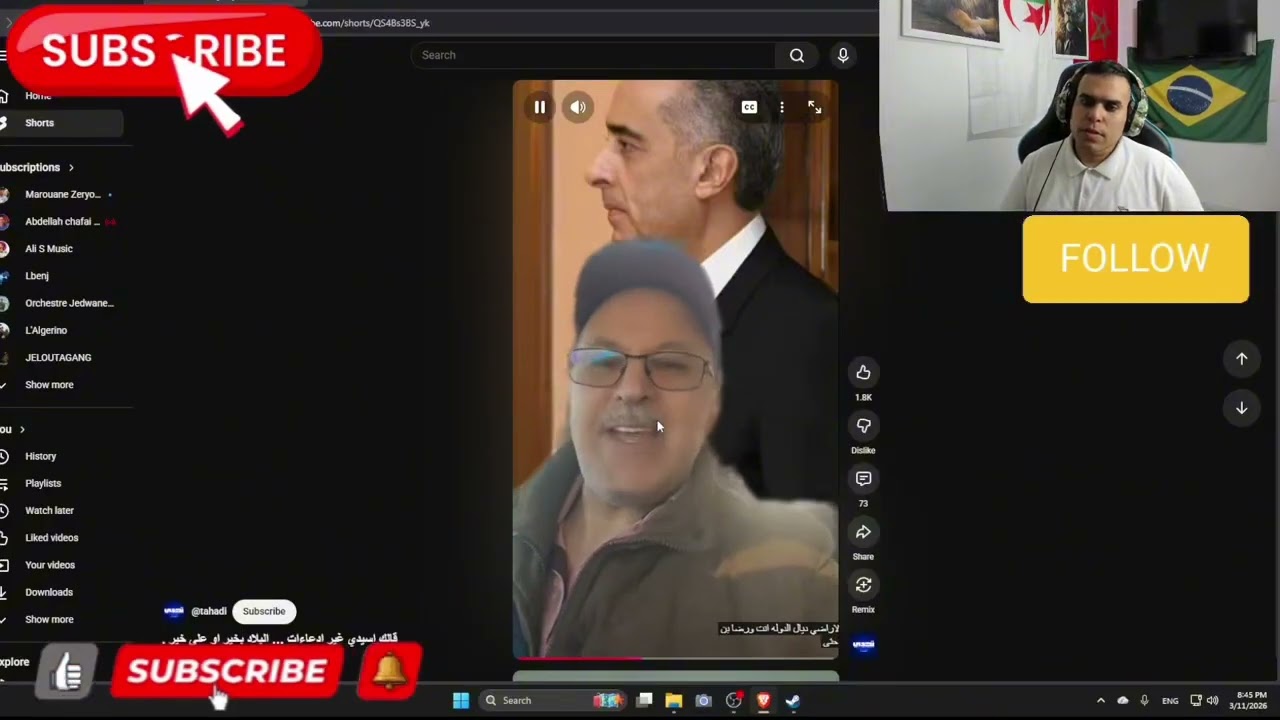Image resolution: width=1280 pixels, height=720 pixels.
Task: Subscribe to @tahadi channel
Action: point(264,611)
